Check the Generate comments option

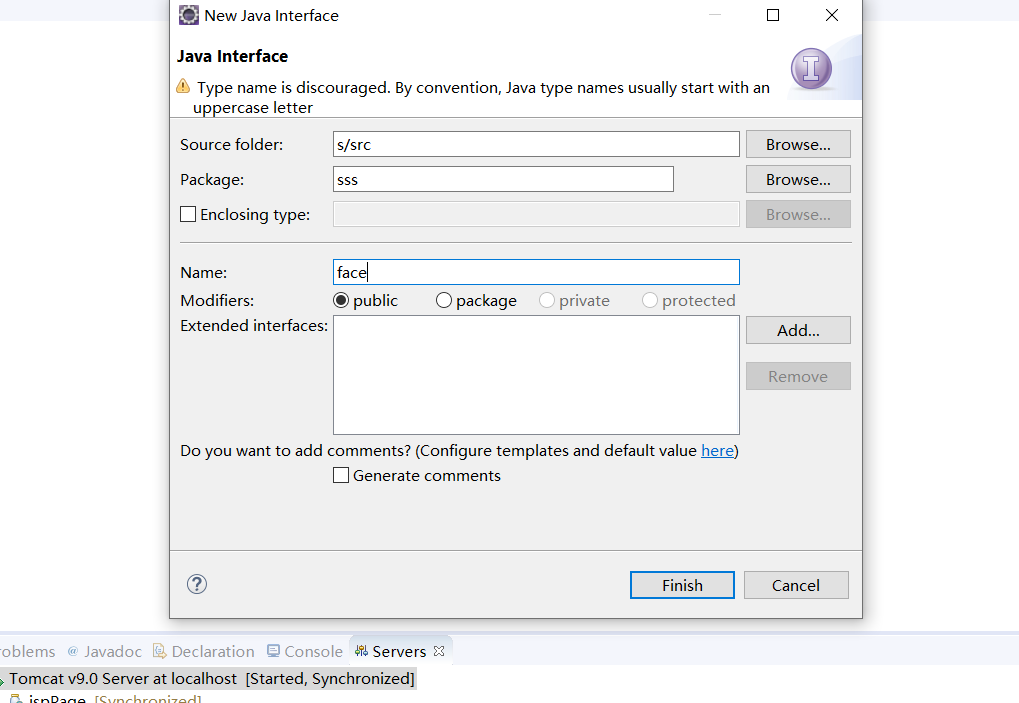point(342,476)
